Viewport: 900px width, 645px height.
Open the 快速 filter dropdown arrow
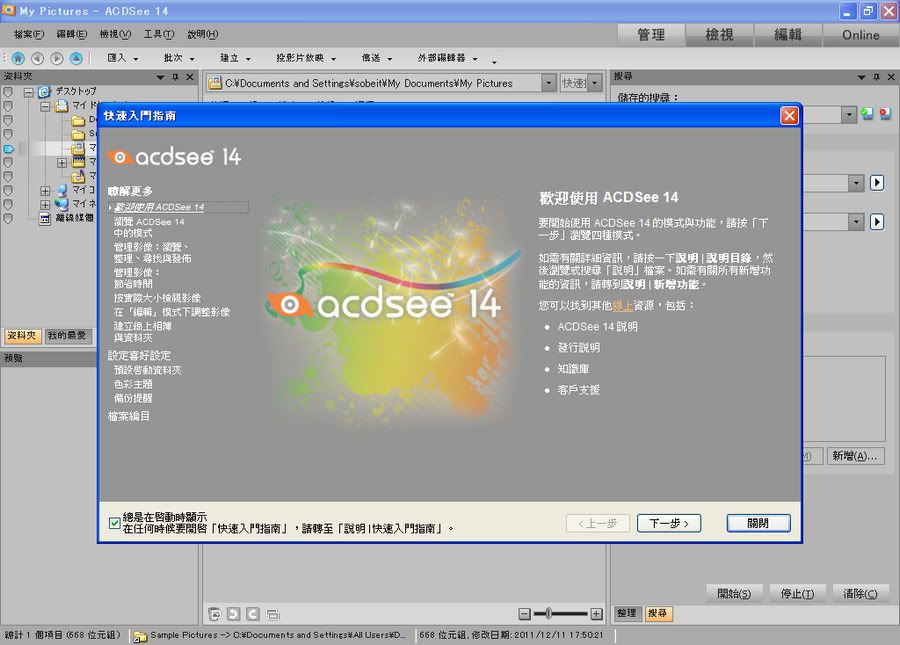pos(595,83)
